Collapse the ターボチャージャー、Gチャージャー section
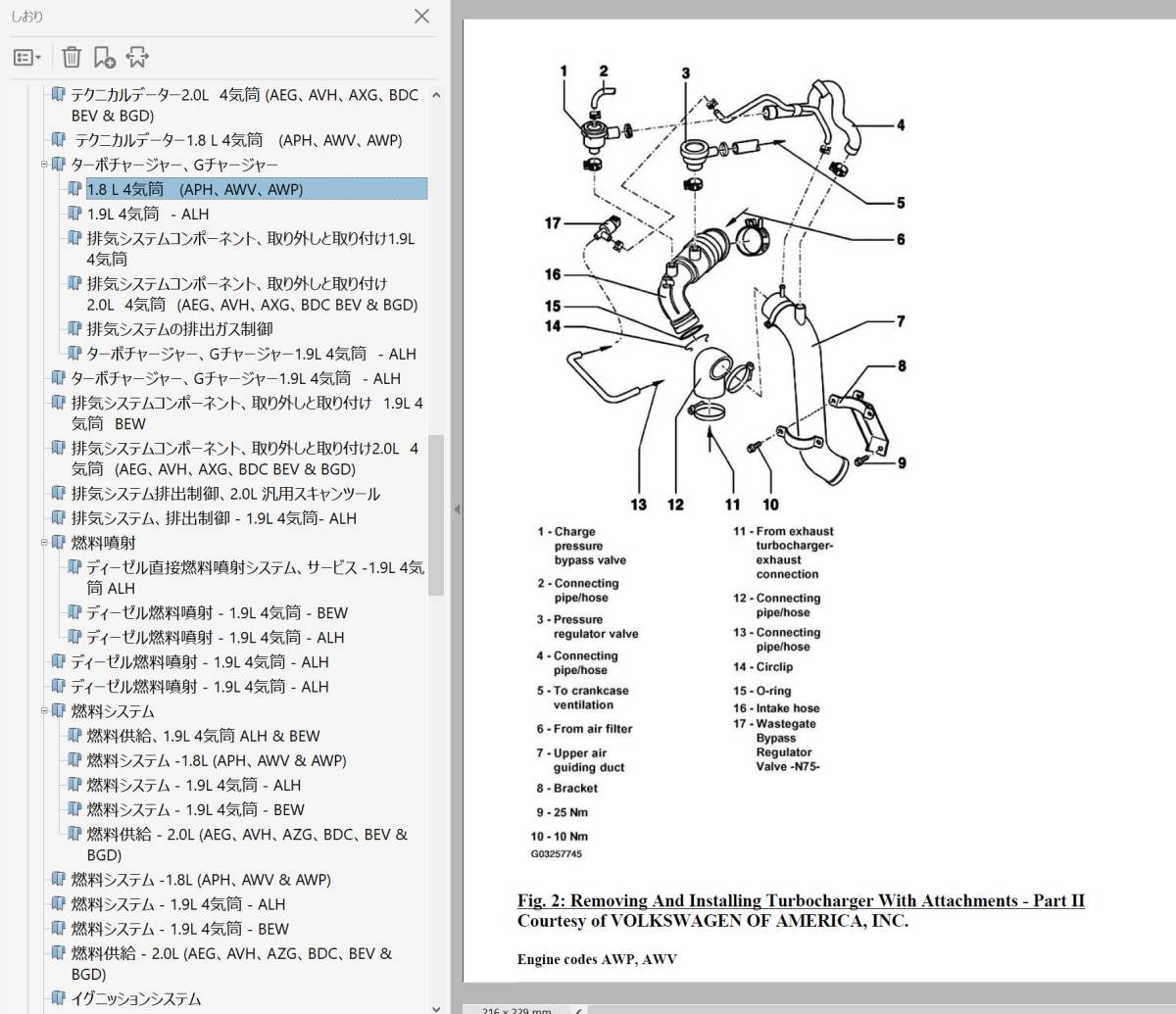This screenshot has height=1014, width=1176. tap(44, 165)
